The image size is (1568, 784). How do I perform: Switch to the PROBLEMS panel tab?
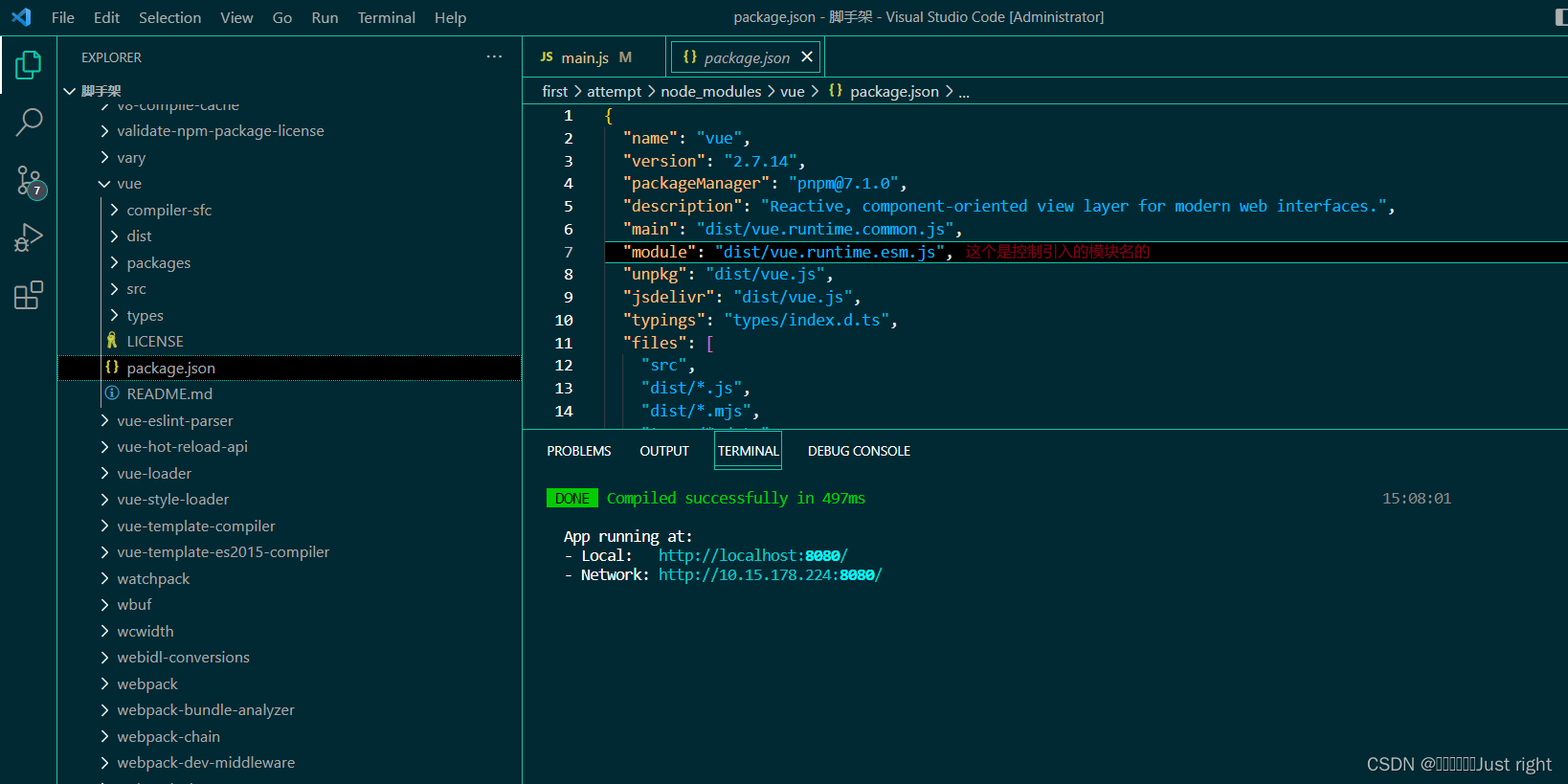(x=579, y=451)
